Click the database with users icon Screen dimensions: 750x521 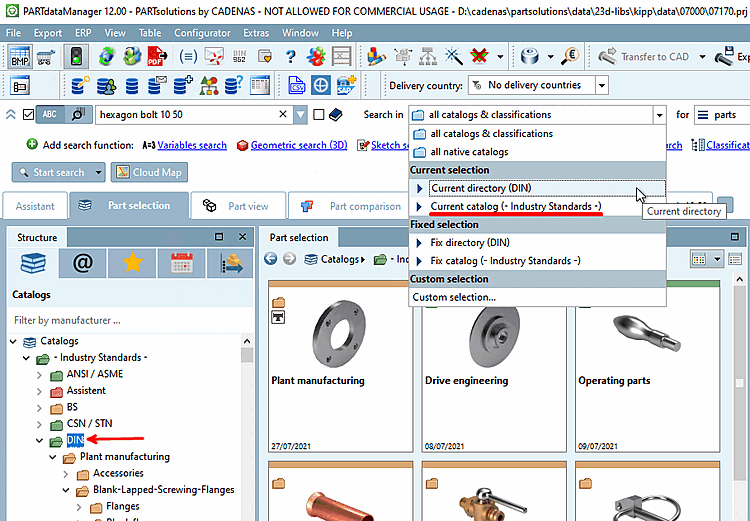coord(106,86)
